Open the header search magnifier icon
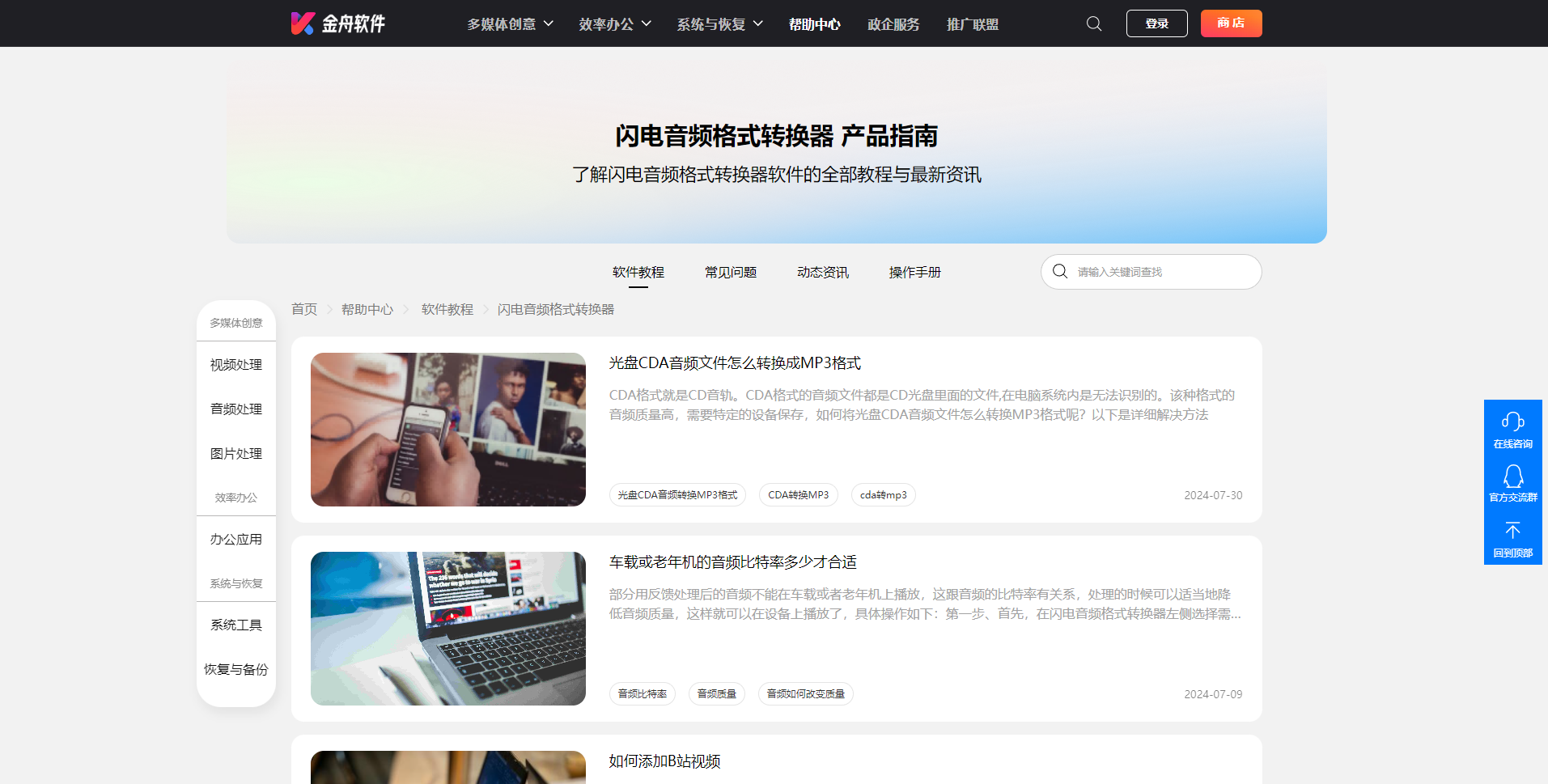 pyautogui.click(x=1093, y=23)
